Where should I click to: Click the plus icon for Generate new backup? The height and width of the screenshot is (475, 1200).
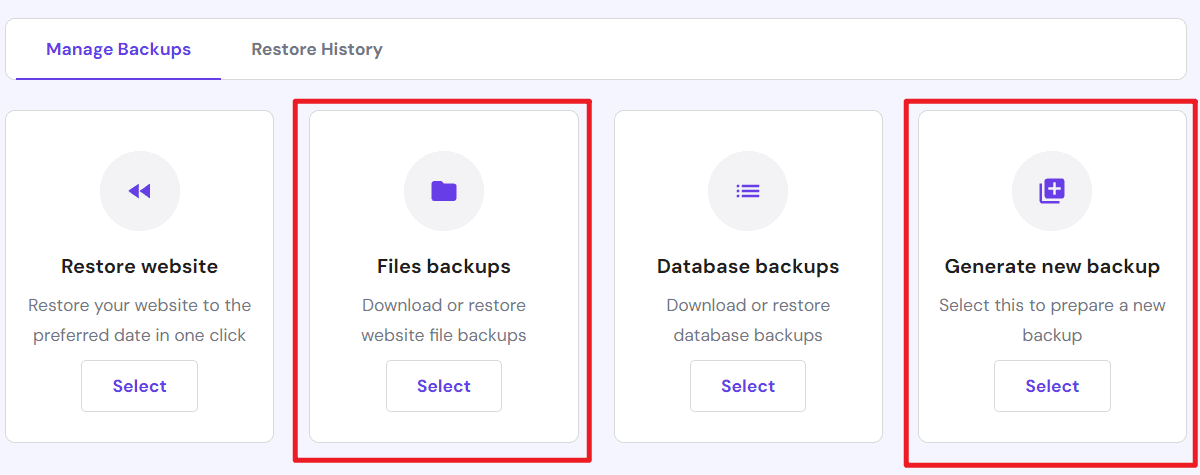[1052, 191]
